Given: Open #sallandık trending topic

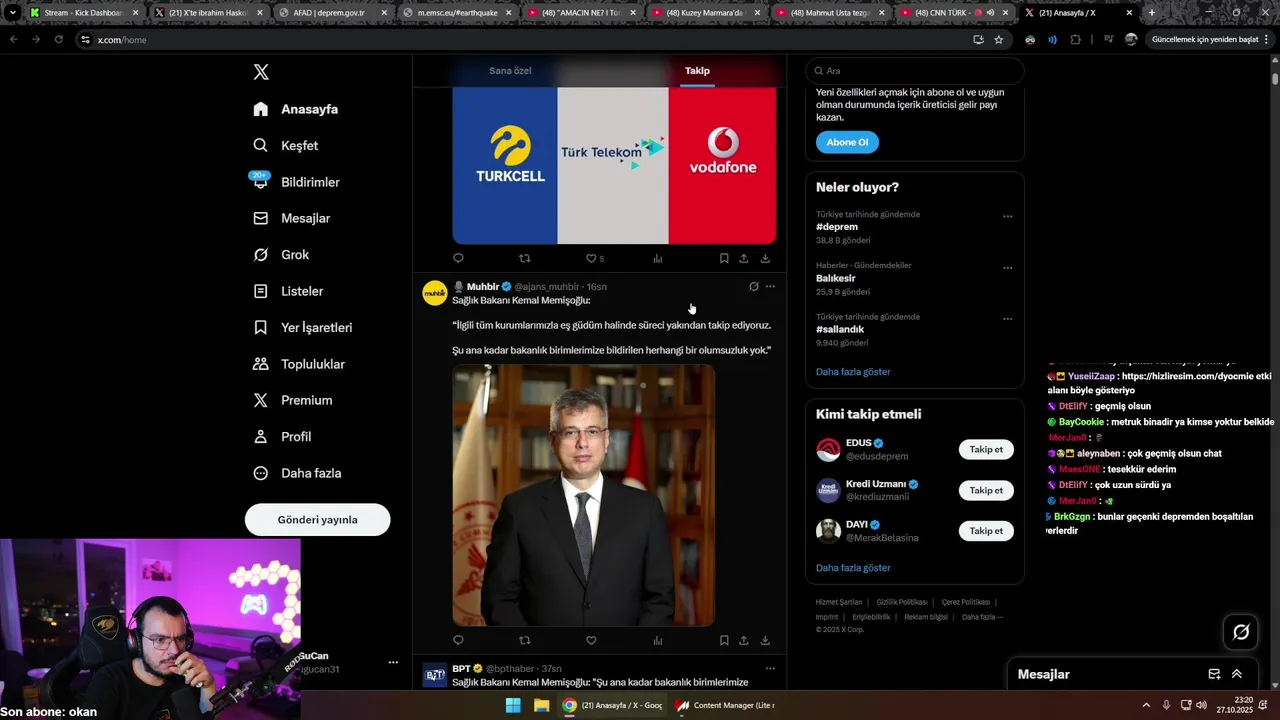Looking at the screenshot, I should click(840, 329).
